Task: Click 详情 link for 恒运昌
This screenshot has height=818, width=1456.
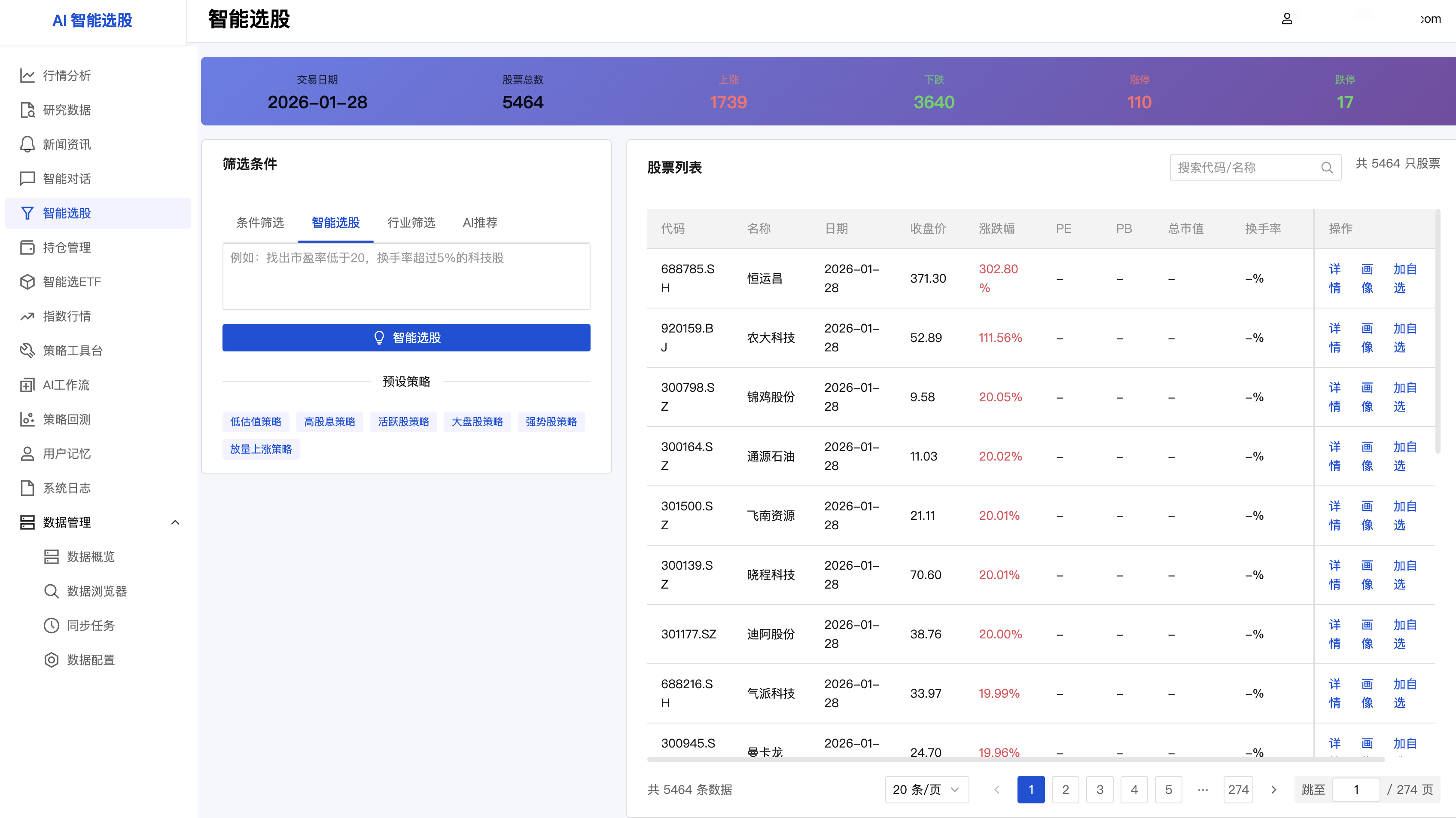Action: tap(1334, 279)
